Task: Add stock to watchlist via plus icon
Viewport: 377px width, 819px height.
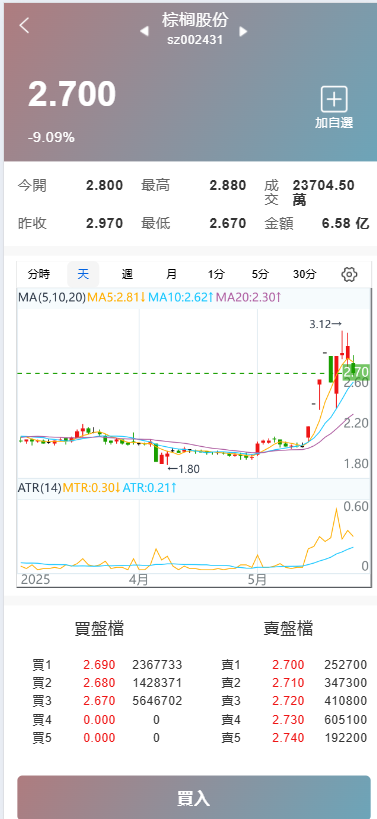Action: click(x=334, y=99)
